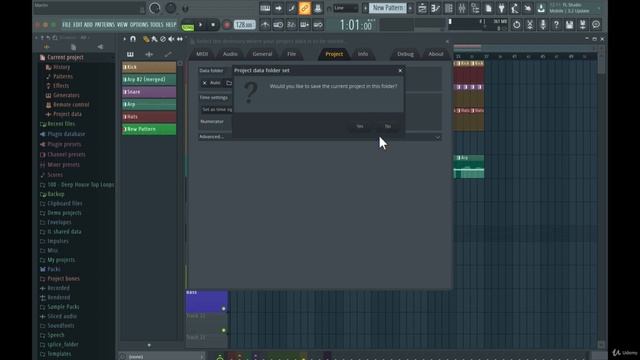Open the plugin picker plug icon
The width and height of the screenshot is (640, 360).
tap(502, 8)
